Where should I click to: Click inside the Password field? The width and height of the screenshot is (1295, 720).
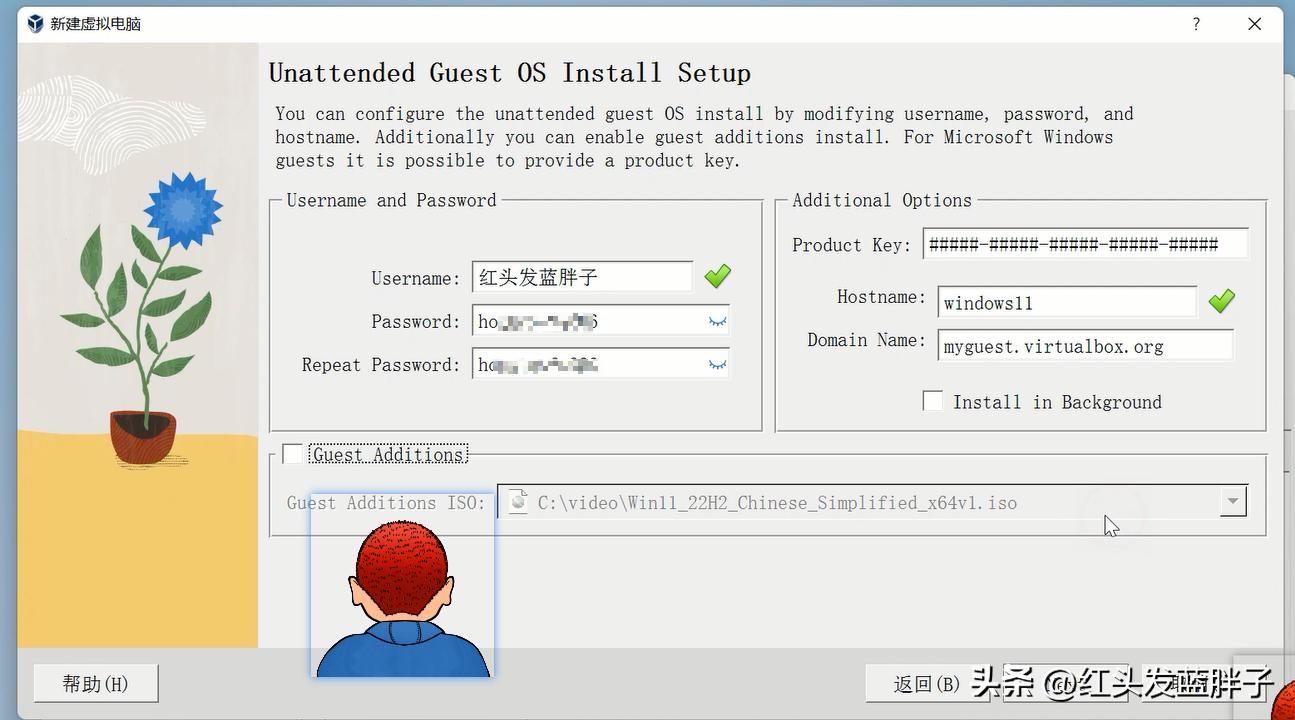600,321
